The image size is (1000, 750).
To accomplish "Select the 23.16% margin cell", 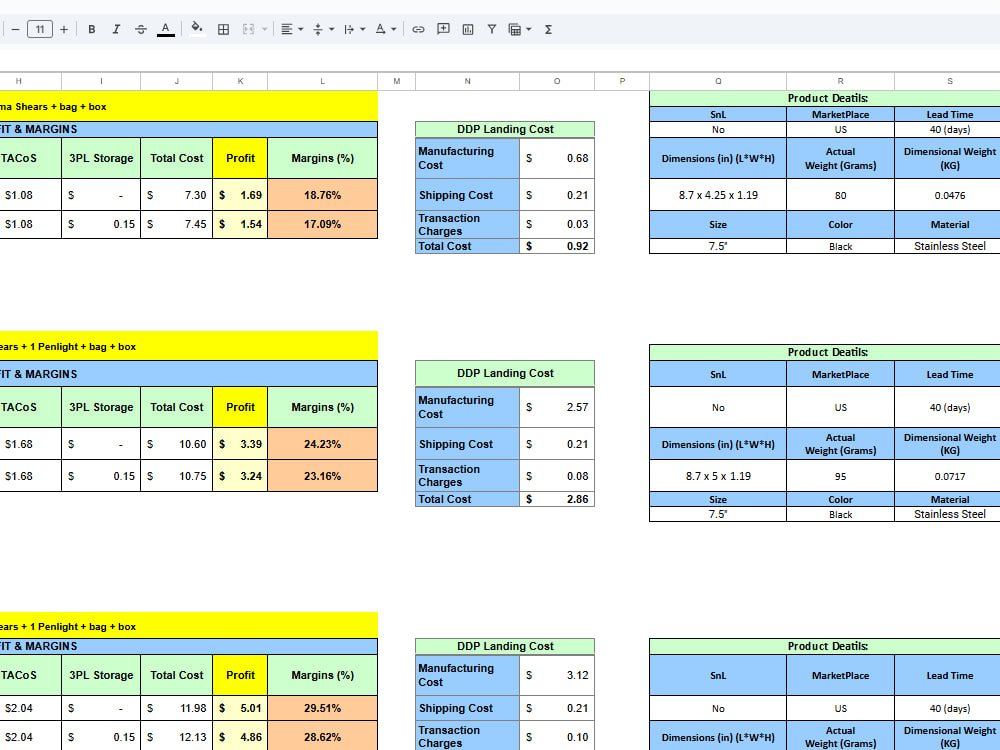I will tap(323, 476).
